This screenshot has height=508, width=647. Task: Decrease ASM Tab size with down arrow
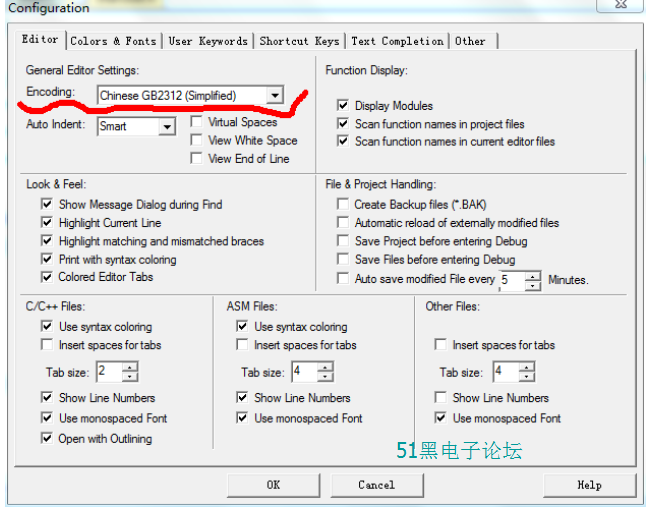point(325,376)
